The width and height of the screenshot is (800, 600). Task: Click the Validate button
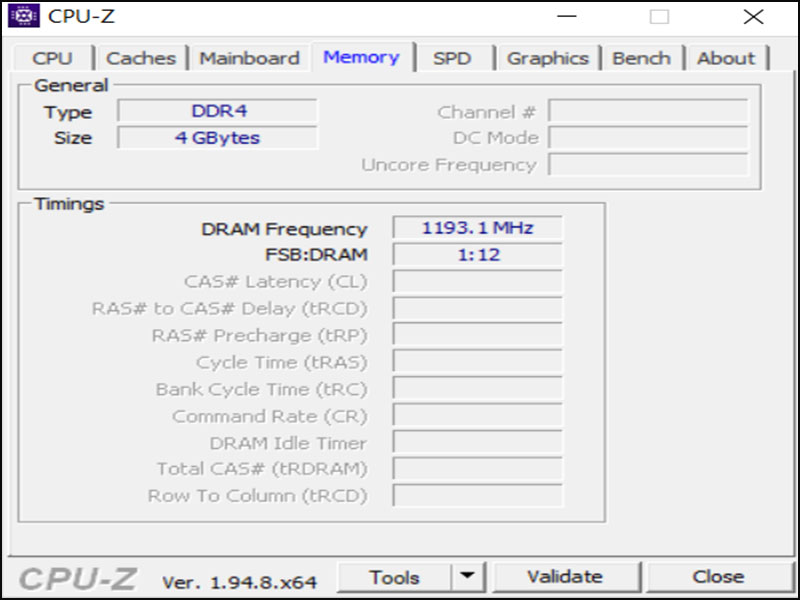pyautogui.click(x=565, y=577)
